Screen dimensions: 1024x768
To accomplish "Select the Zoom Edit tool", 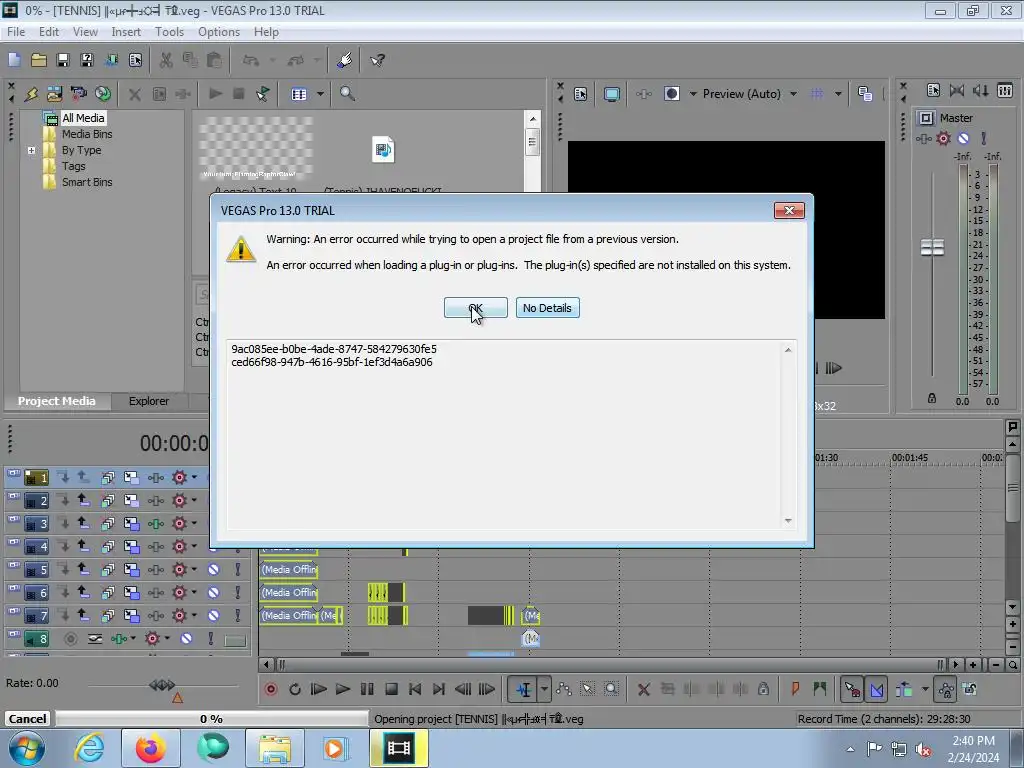I will pos(611,689).
